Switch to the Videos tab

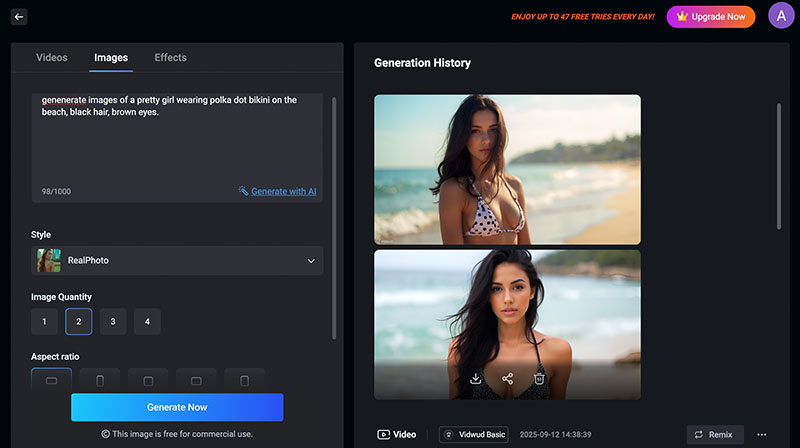52,58
